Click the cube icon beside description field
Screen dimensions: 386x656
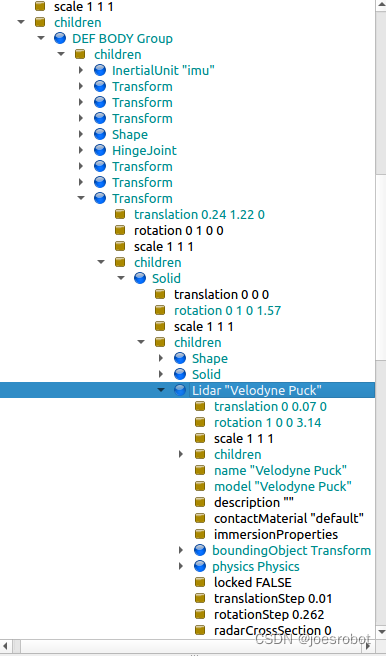tap(200, 502)
